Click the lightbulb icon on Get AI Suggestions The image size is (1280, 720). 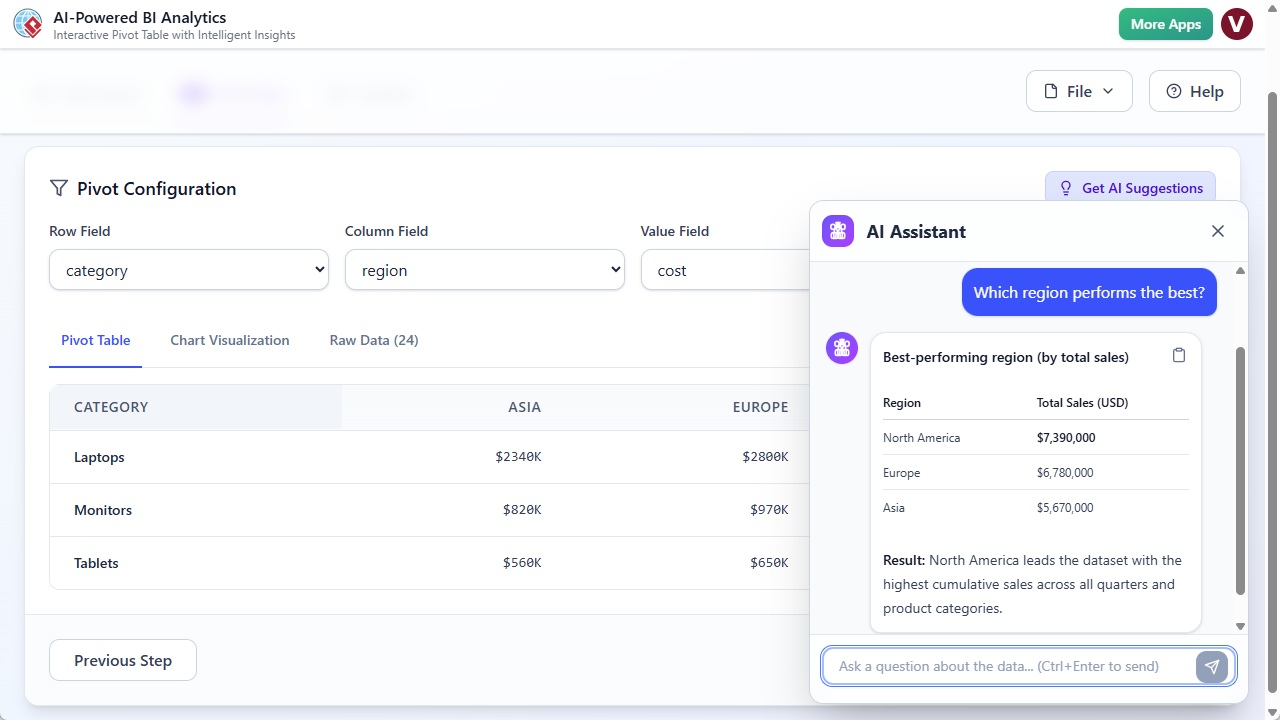click(1065, 187)
